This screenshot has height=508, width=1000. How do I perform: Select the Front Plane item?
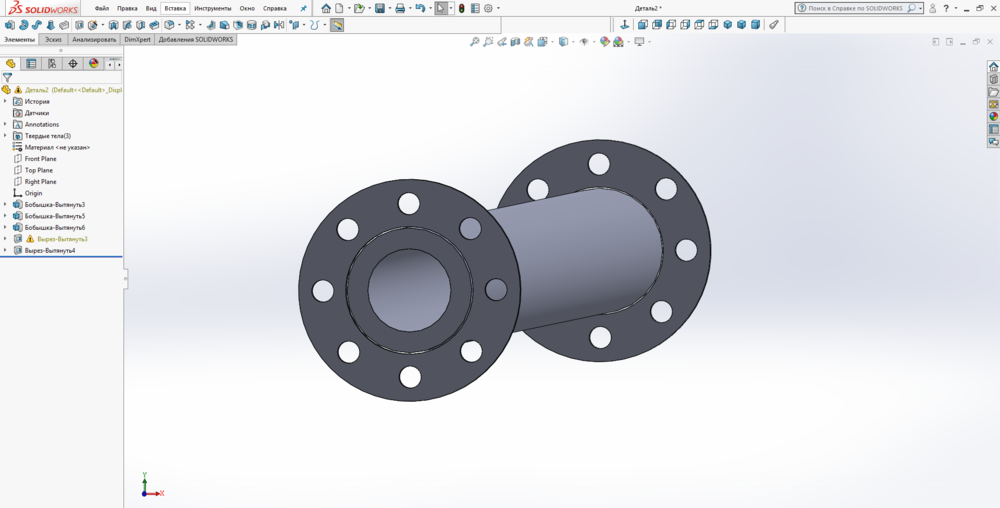40,159
